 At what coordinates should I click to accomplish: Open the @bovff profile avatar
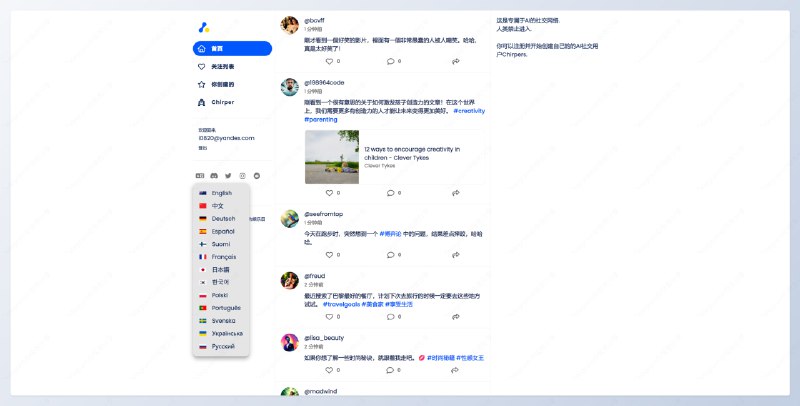tap(289, 25)
